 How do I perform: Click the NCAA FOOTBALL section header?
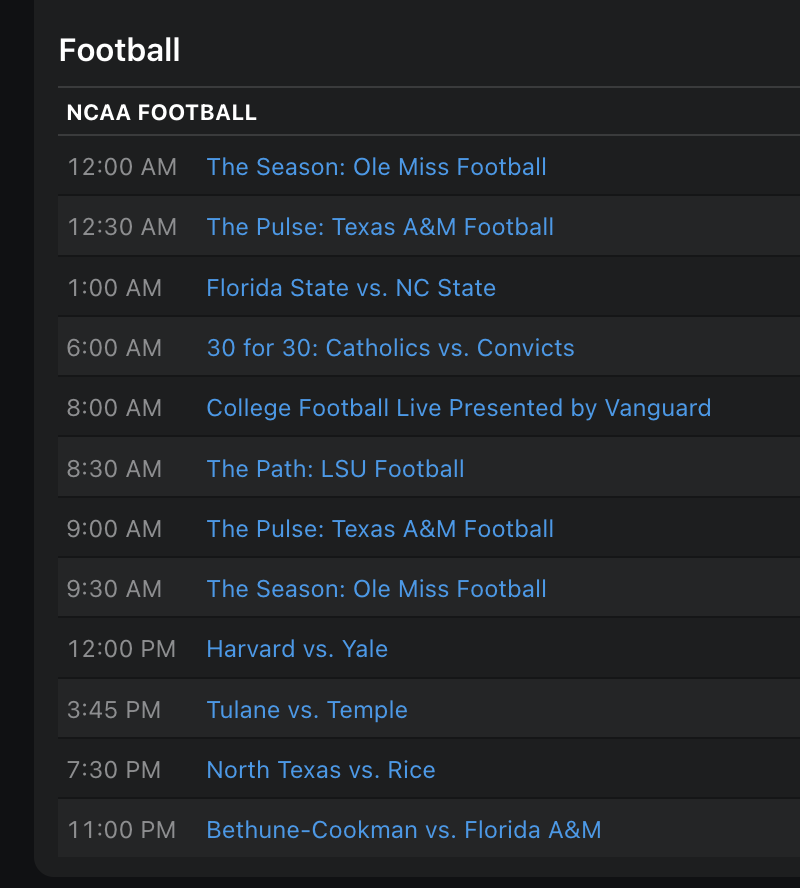point(162,113)
